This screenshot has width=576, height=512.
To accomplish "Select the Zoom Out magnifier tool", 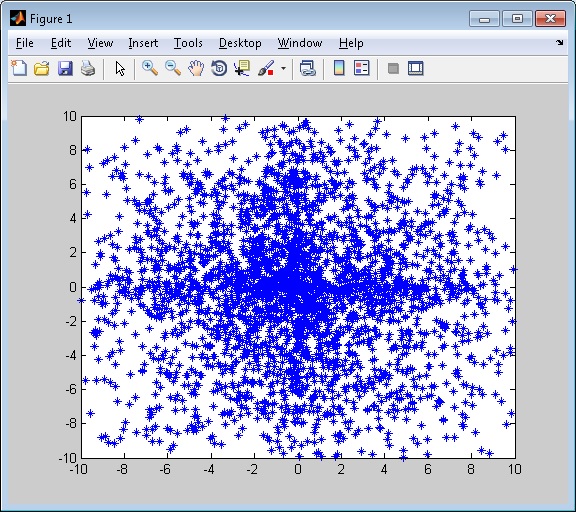I will click(173, 68).
